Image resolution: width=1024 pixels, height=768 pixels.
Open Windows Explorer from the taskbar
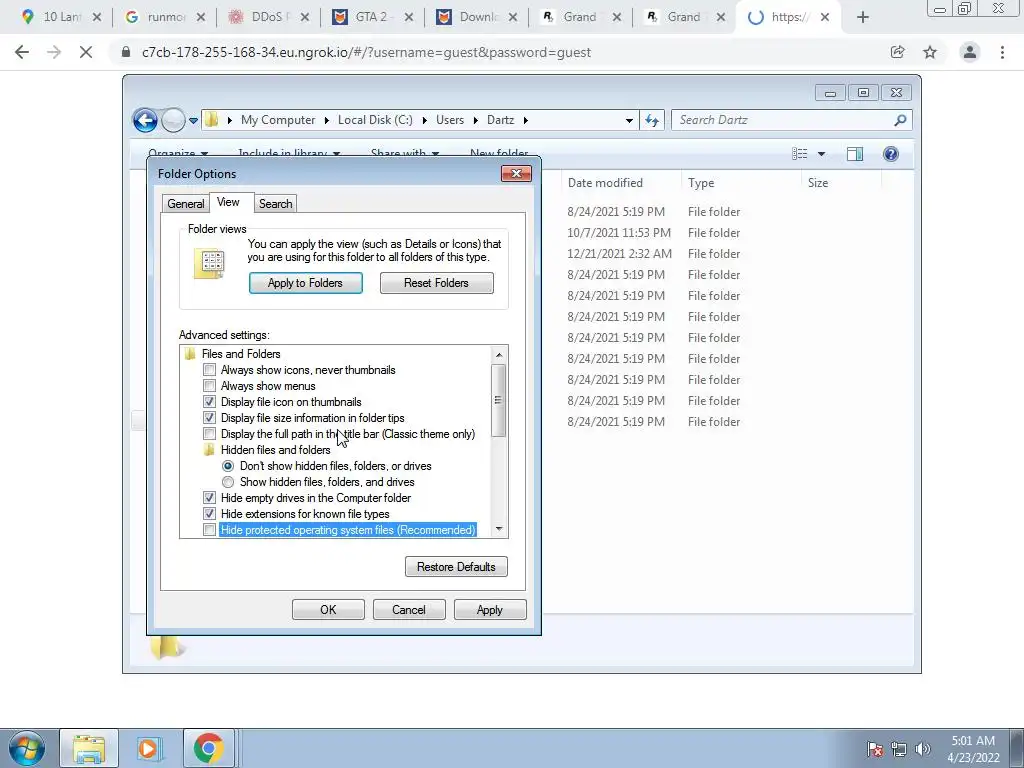tap(89, 749)
